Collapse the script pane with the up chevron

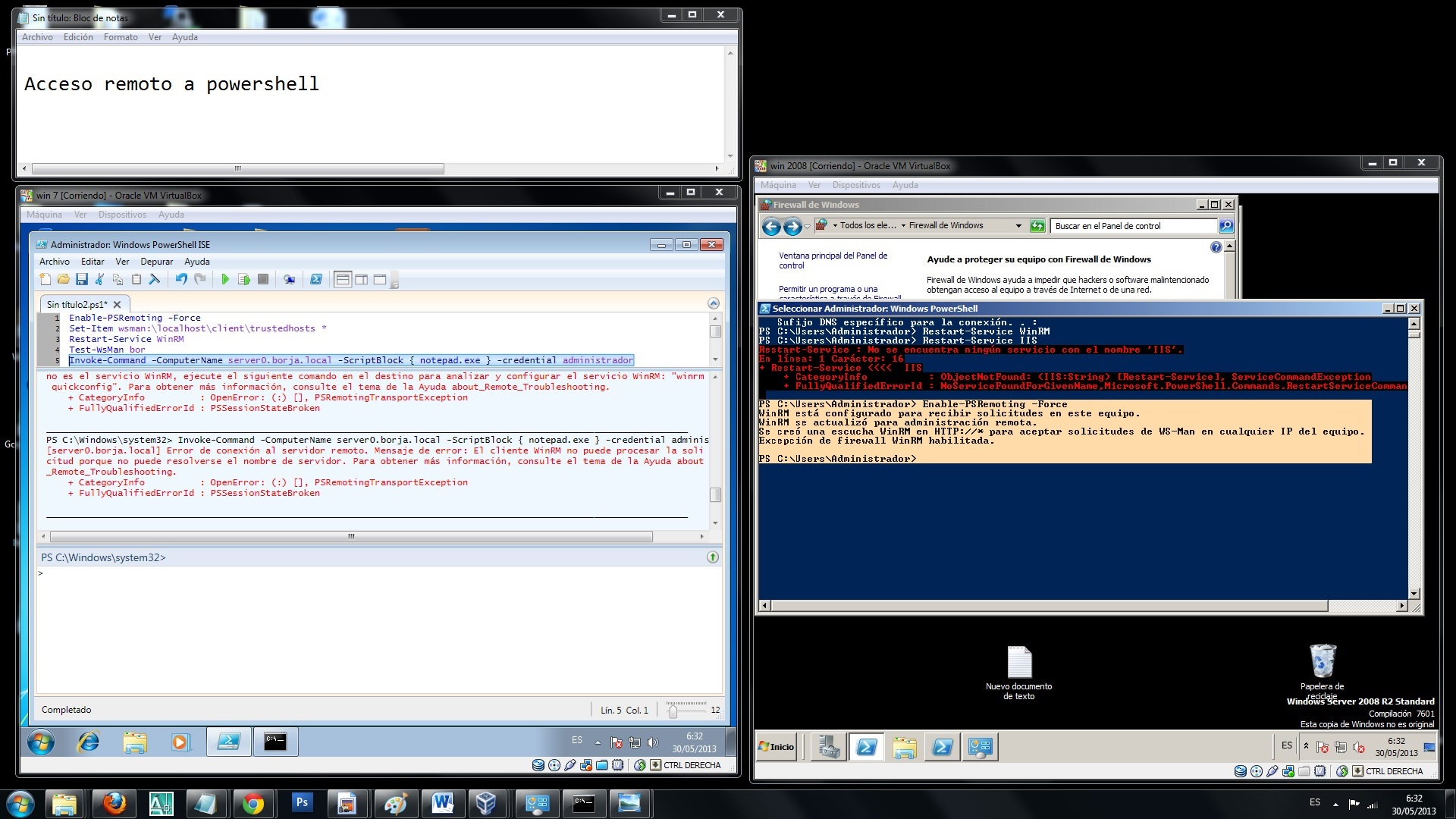713,303
